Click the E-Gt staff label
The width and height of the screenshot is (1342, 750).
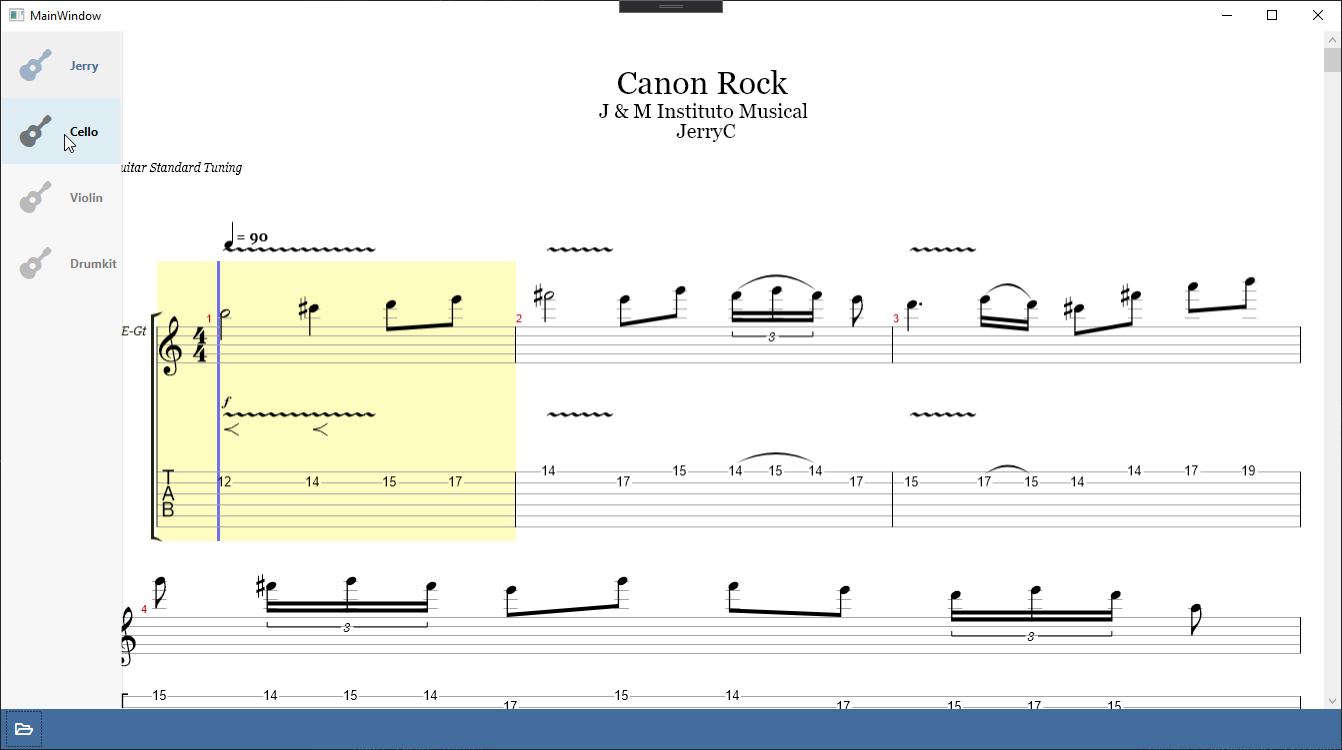[135, 331]
